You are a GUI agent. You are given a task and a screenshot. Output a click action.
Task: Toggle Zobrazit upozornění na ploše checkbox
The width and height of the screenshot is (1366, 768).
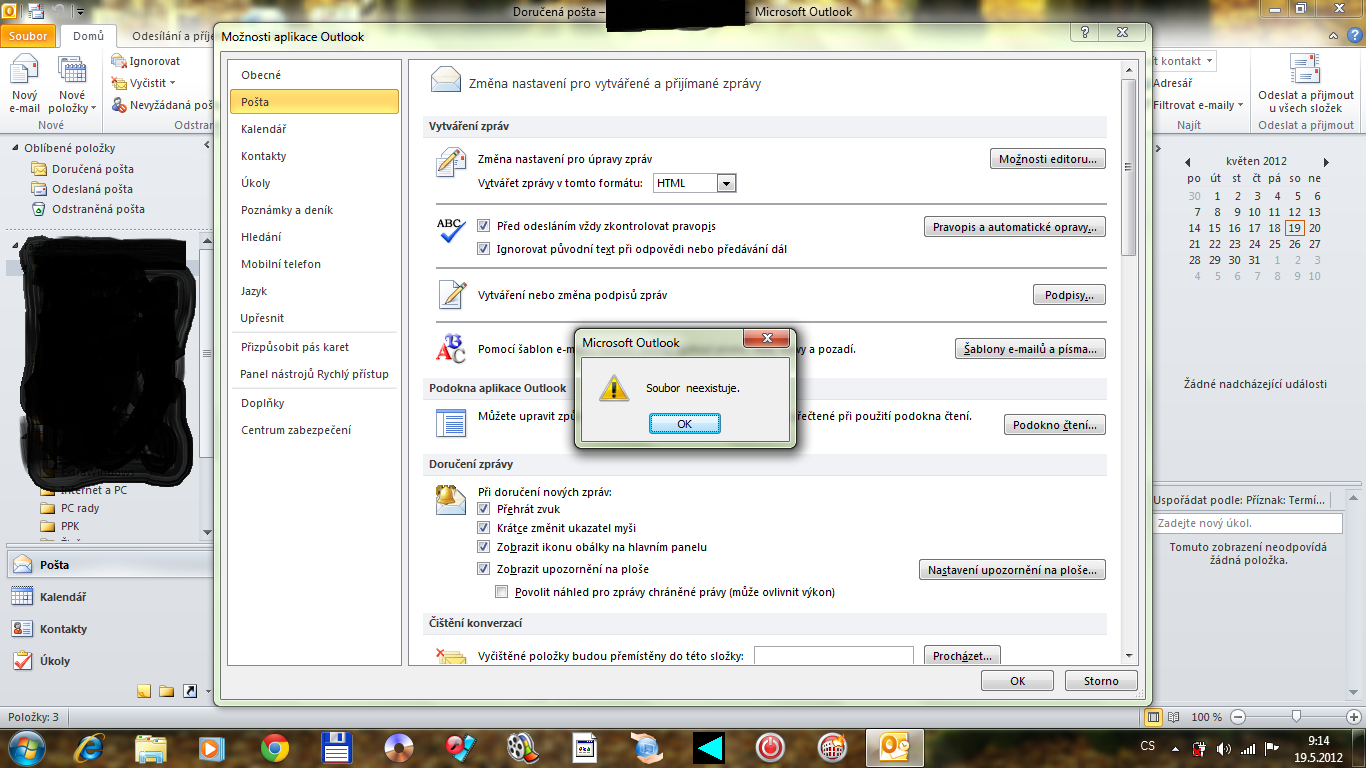point(484,569)
